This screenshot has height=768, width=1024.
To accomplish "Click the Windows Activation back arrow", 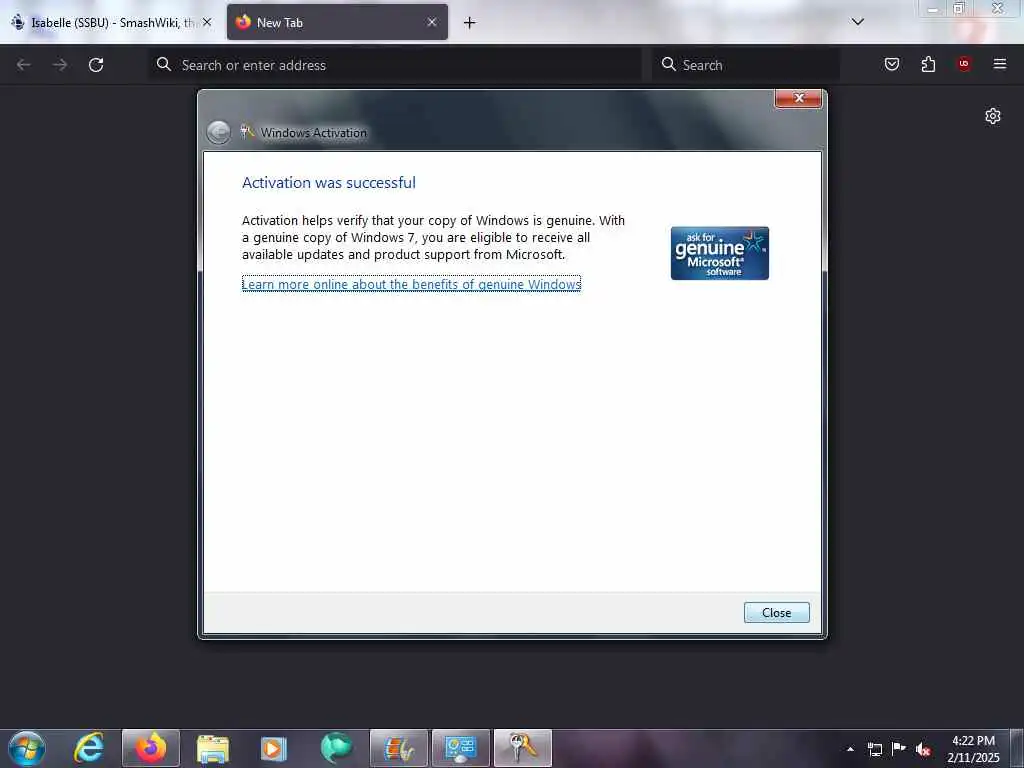I will pos(218,133).
